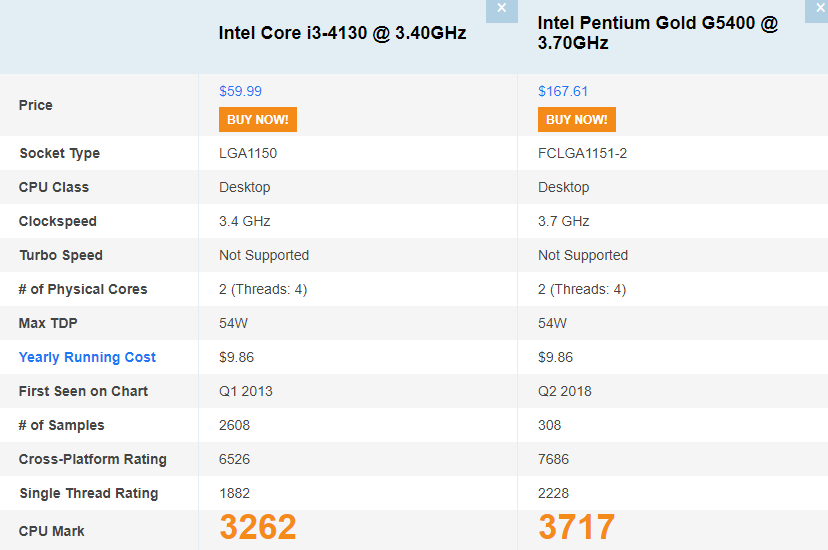Open the $59.99 price link
828x550 pixels.
pyautogui.click(x=240, y=91)
